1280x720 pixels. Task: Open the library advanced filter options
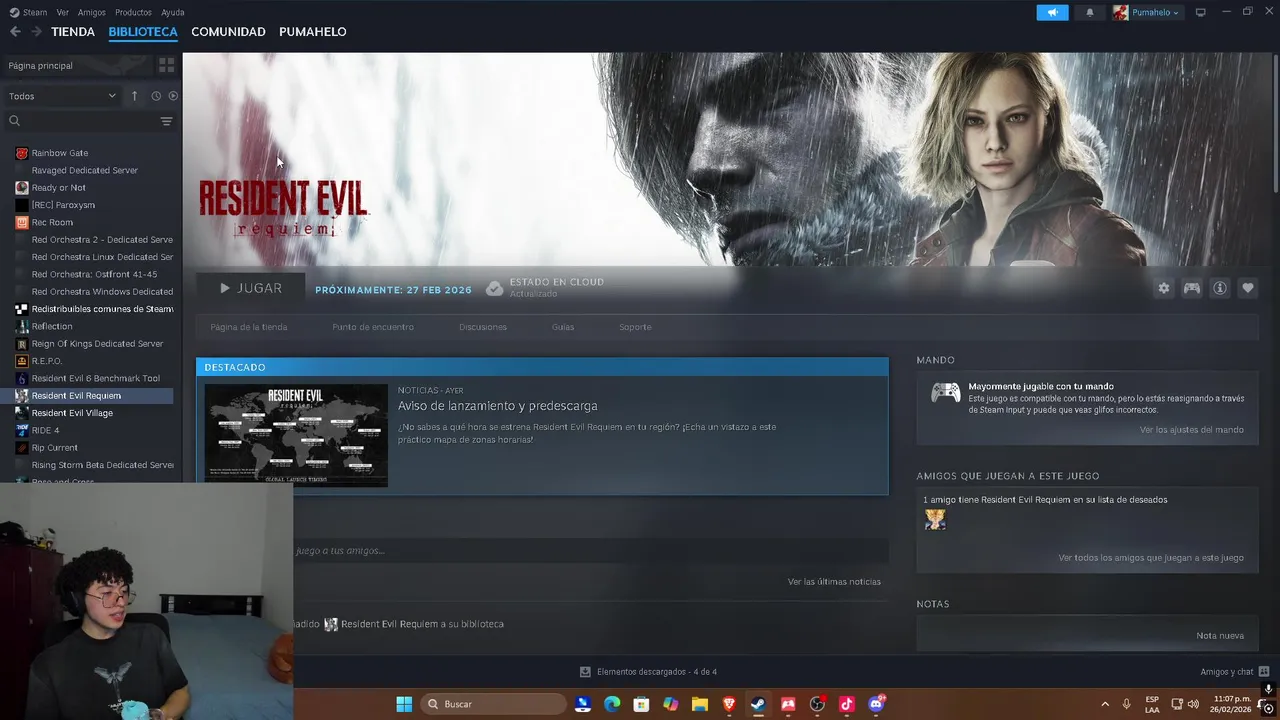(x=166, y=121)
